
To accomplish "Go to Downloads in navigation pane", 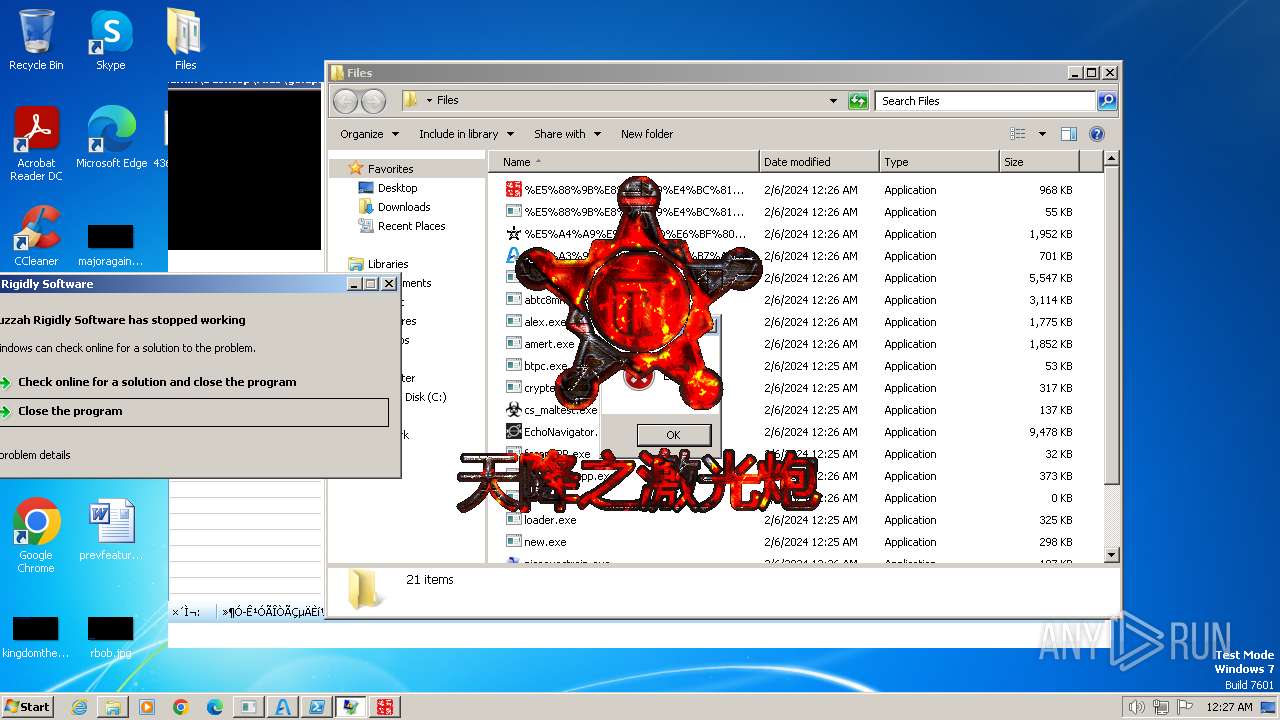I will [x=404, y=207].
